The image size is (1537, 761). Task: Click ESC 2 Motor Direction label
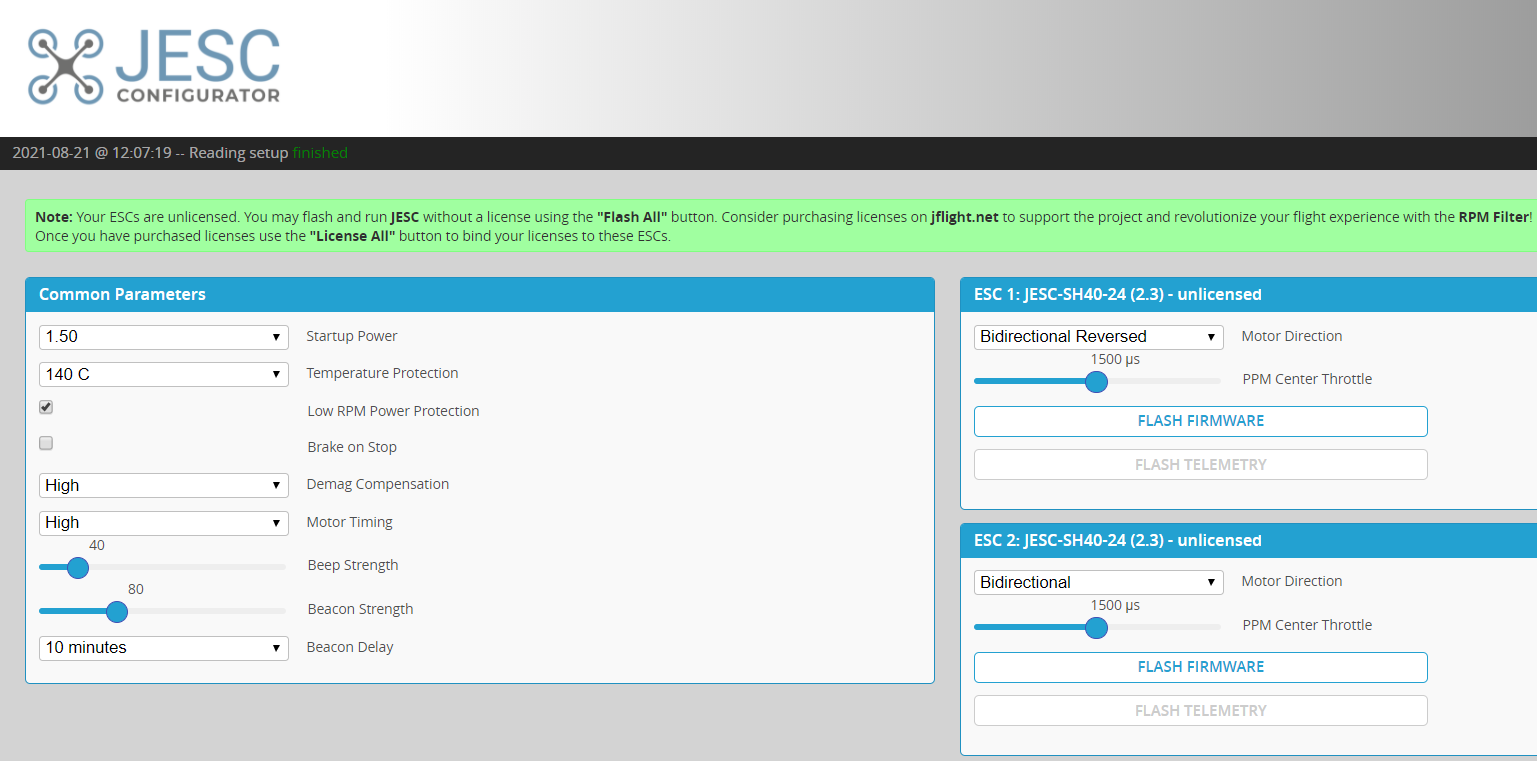[x=1292, y=581]
